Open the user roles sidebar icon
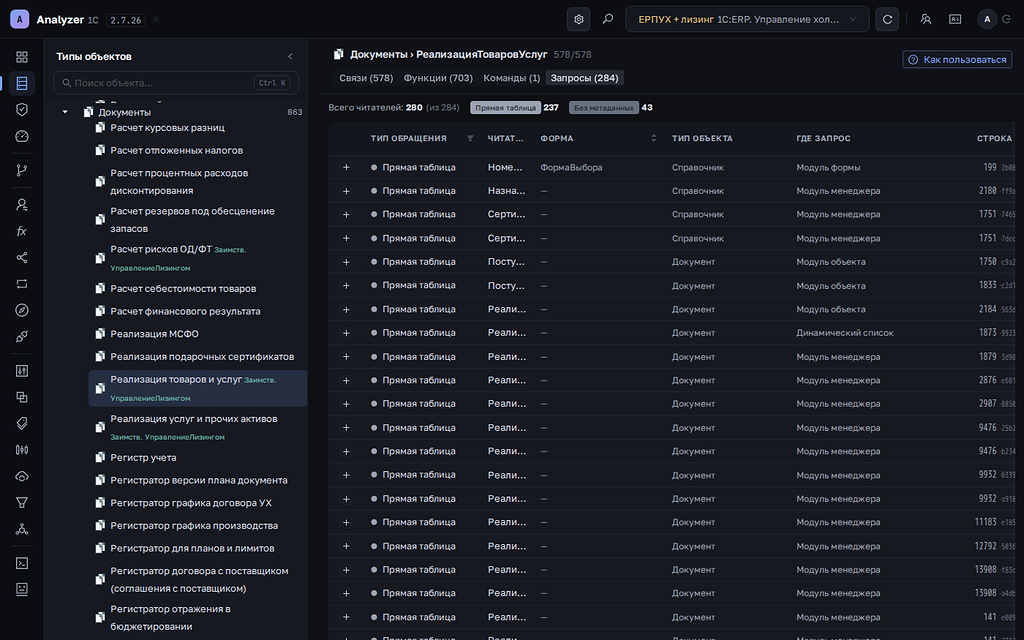Screen dimensions: 1024x640 22,204
